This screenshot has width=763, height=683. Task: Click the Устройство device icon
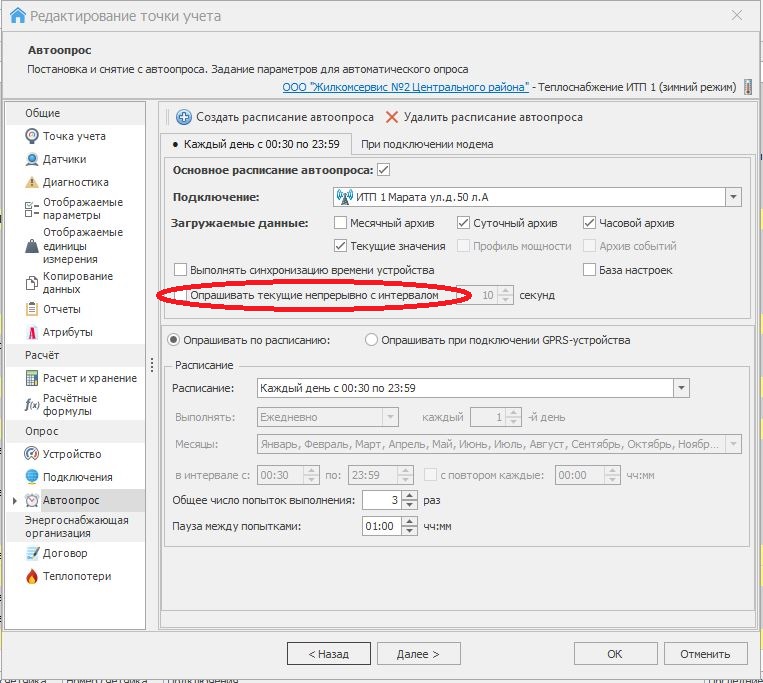(x=32, y=454)
